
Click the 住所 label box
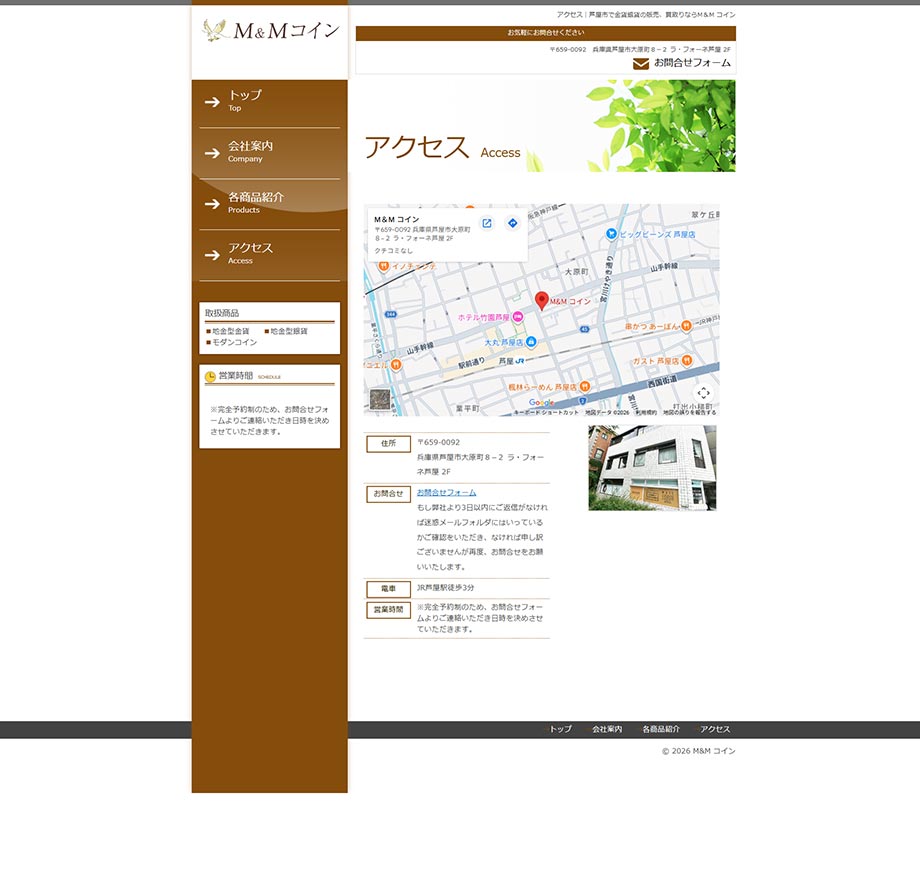388,444
